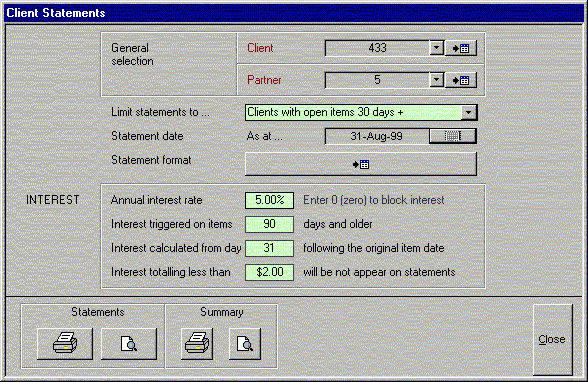
Task: Print the Summary report
Action: click(197, 343)
